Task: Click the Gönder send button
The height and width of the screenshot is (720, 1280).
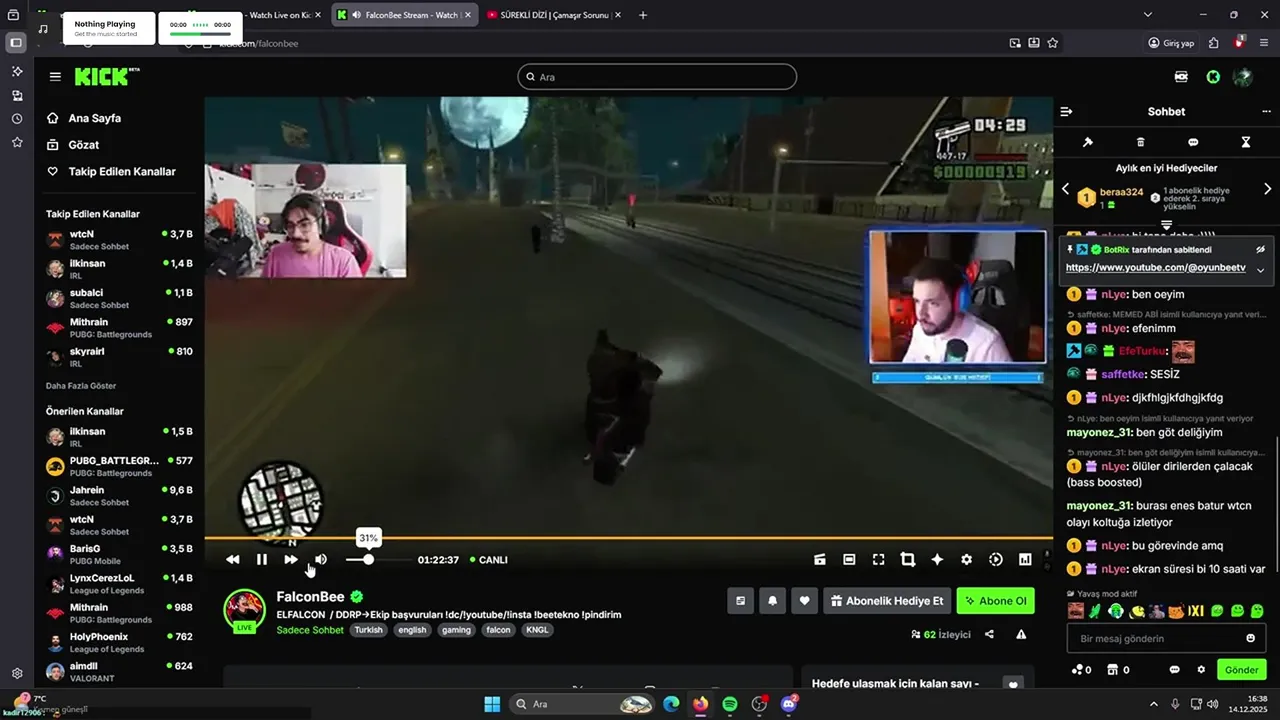Action: pyautogui.click(x=1242, y=670)
